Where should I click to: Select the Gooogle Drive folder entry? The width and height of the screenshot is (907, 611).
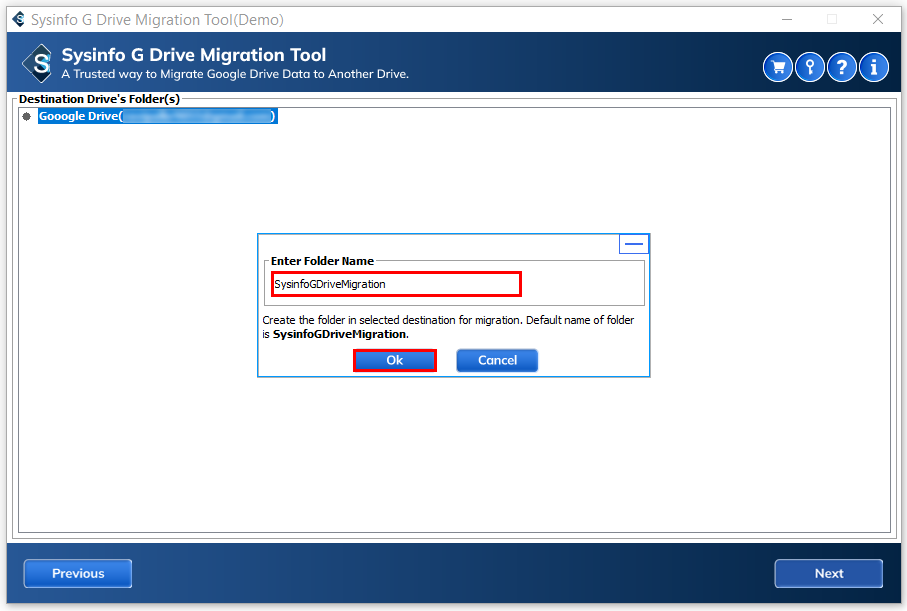(x=157, y=116)
